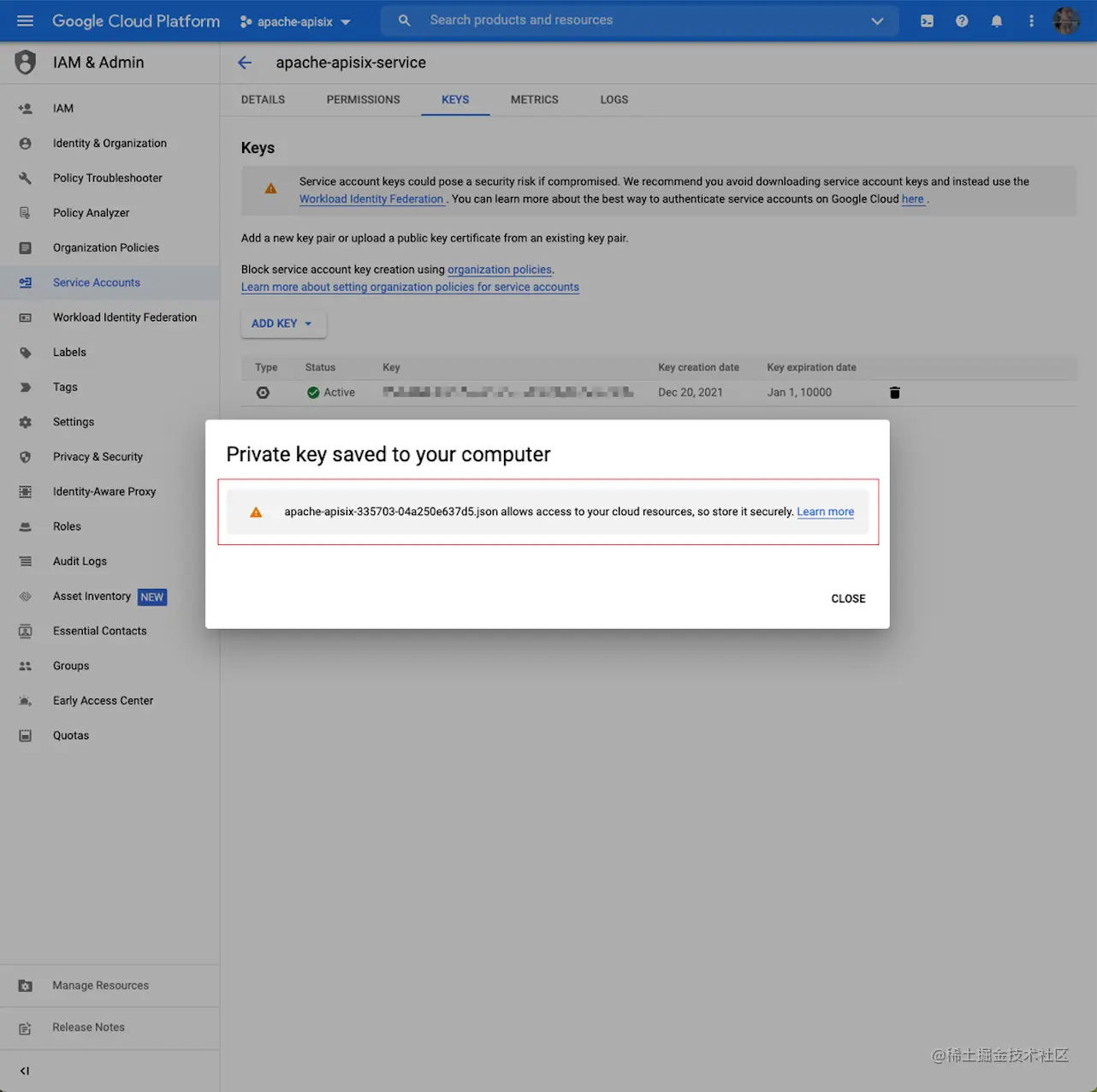Image resolution: width=1097 pixels, height=1092 pixels.
Task: Click the Settings gear icon in sidebar
Action: pos(26,422)
